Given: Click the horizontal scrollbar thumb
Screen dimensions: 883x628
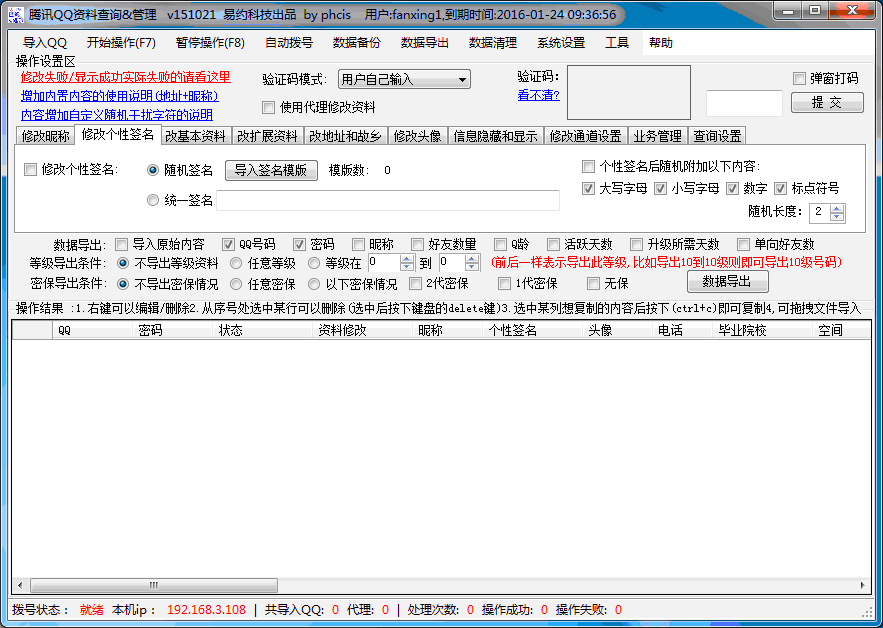Looking at the screenshot, I should click(154, 585).
